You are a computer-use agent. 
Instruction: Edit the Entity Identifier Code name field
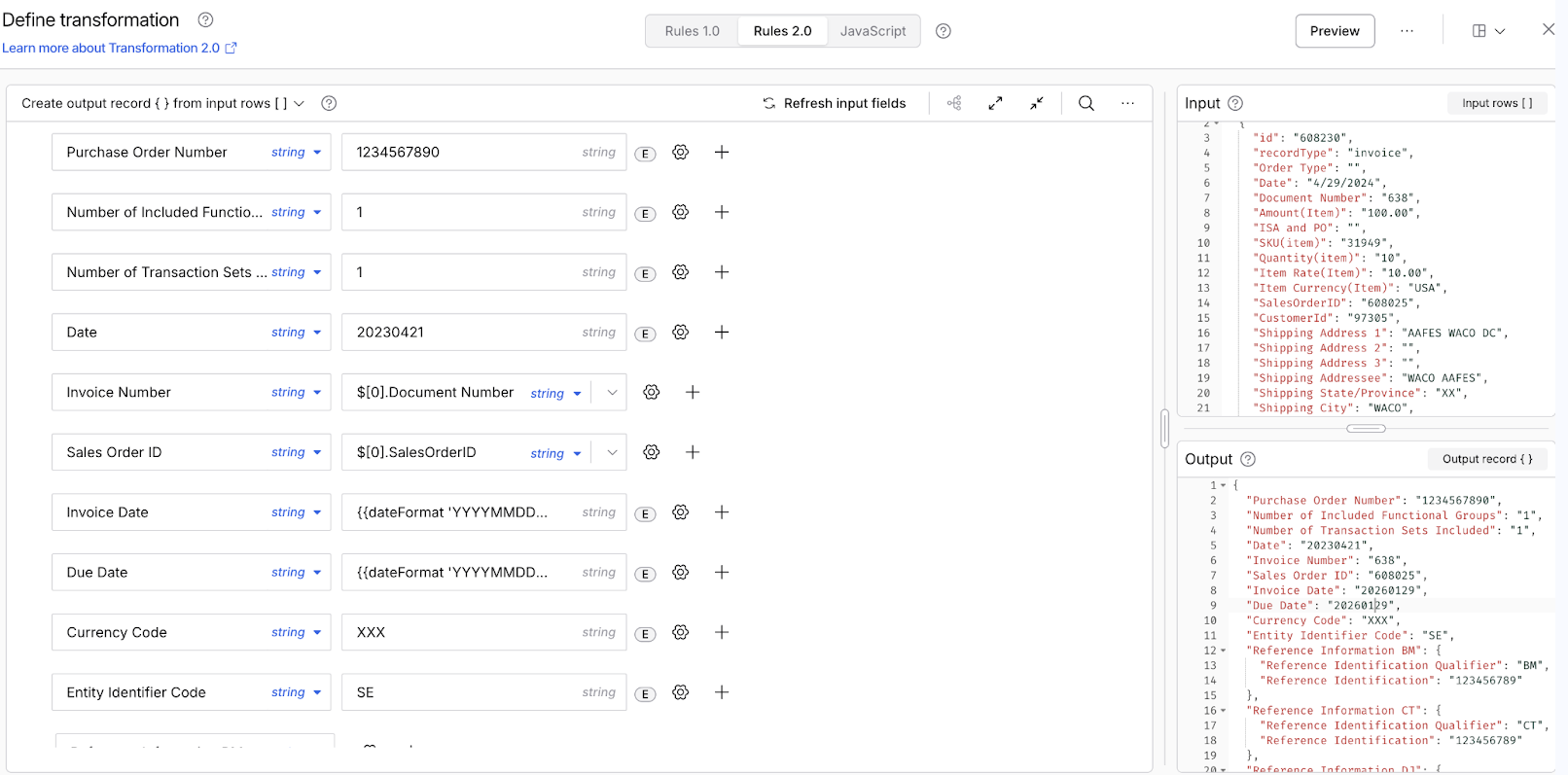point(192,692)
